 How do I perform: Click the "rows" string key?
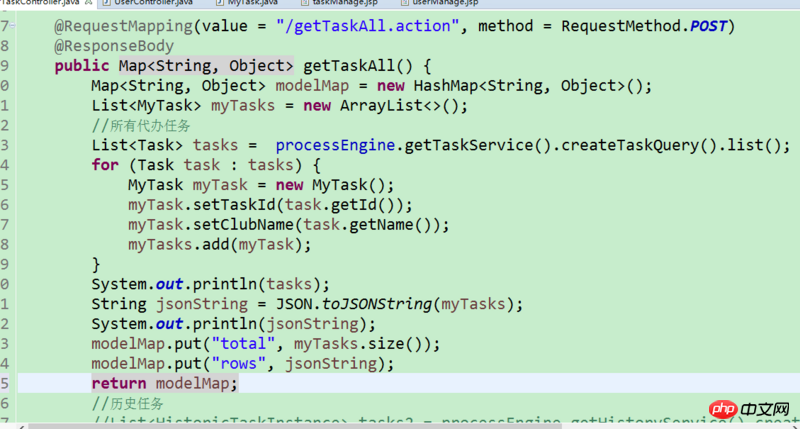[238, 364]
